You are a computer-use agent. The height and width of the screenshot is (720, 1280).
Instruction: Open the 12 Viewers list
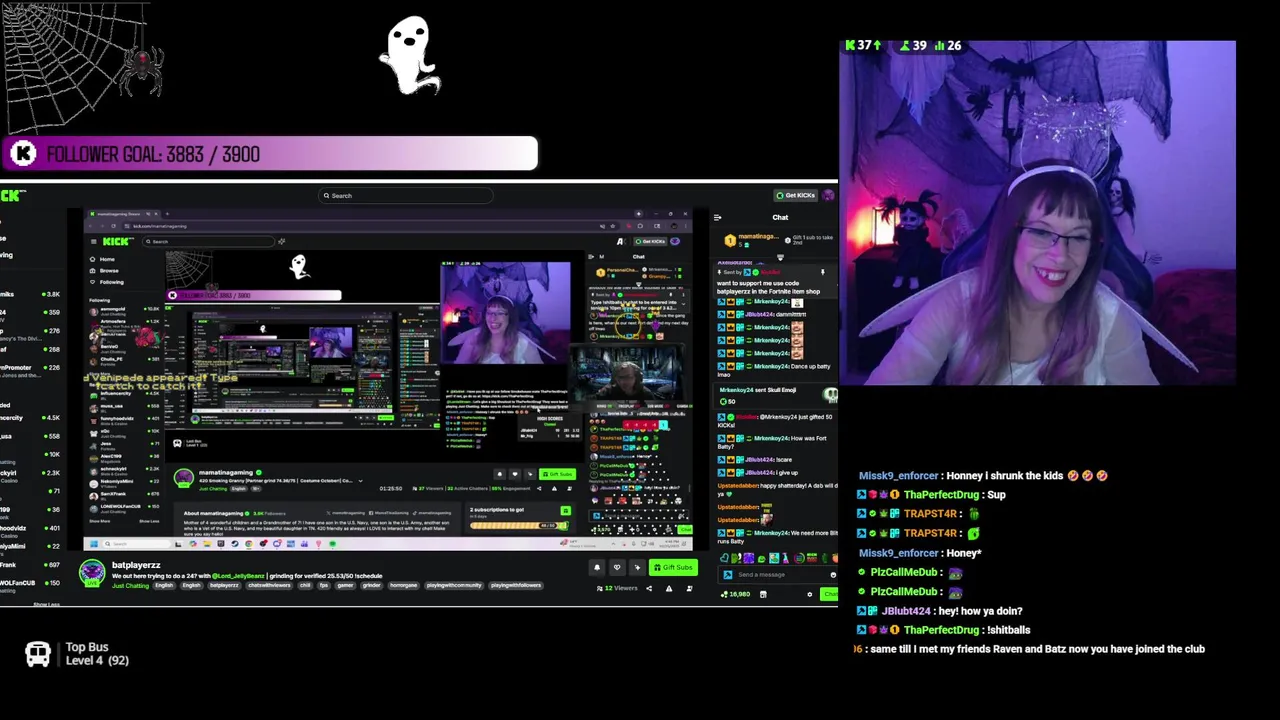(x=617, y=588)
